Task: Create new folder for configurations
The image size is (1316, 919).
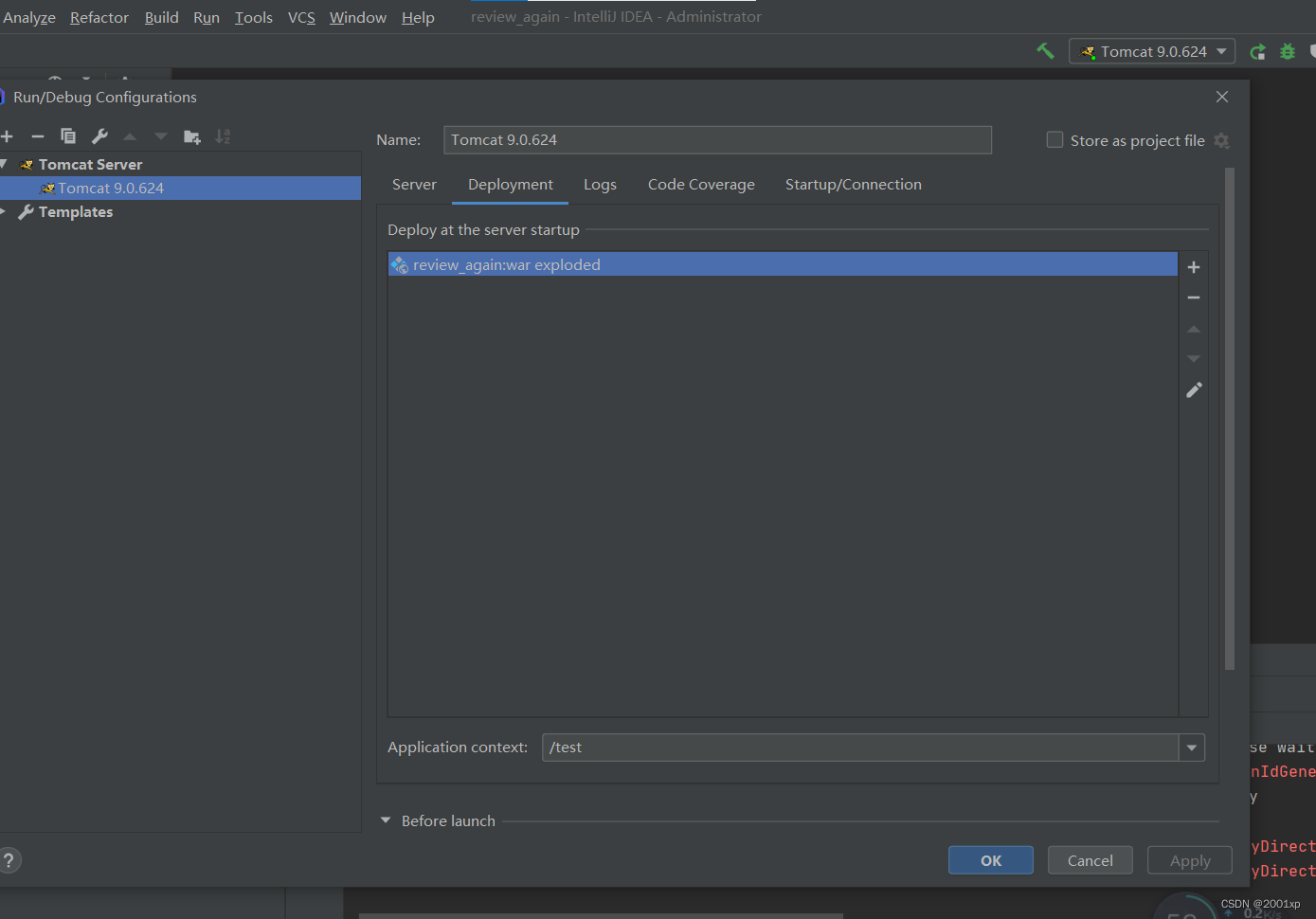Action: click(191, 136)
